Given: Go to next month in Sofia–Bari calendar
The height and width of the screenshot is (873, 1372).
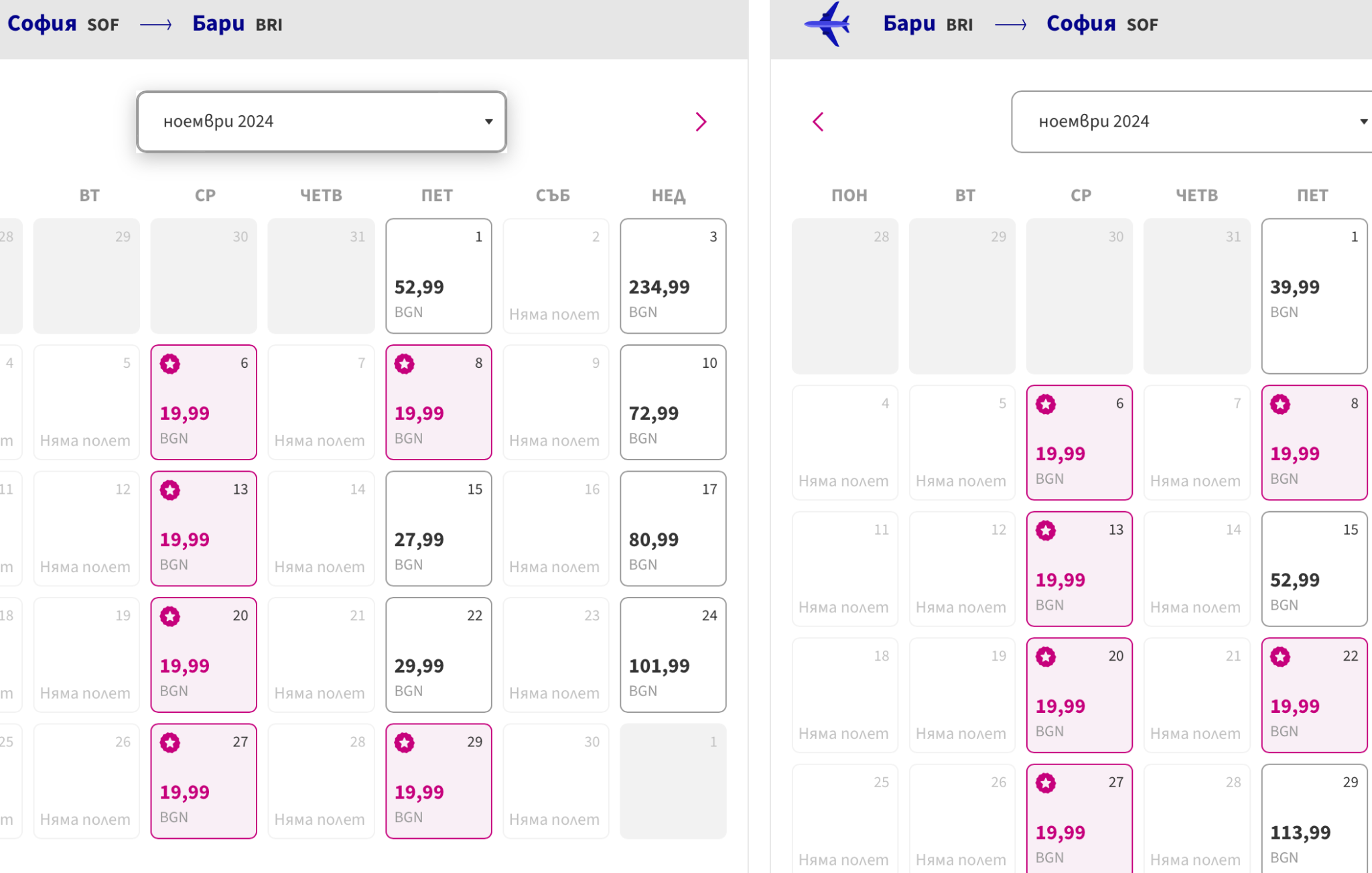Looking at the screenshot, I should (701, 122).
